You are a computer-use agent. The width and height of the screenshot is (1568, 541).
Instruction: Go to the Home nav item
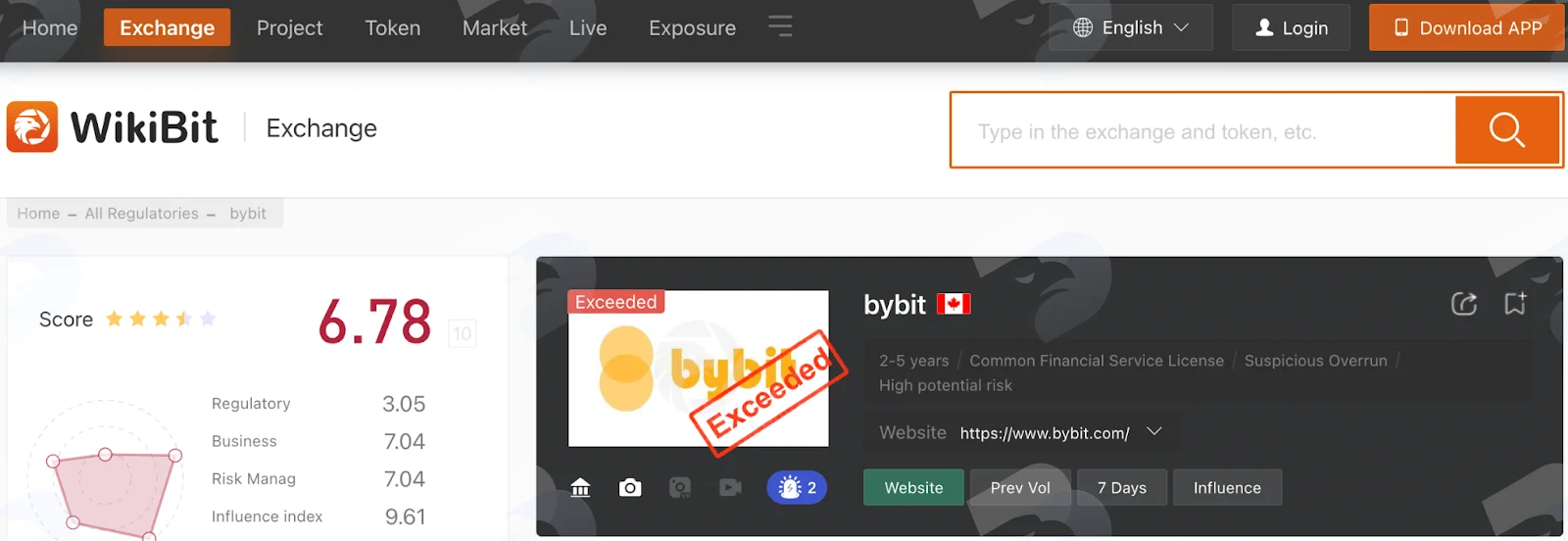click(x=50, y=27)
